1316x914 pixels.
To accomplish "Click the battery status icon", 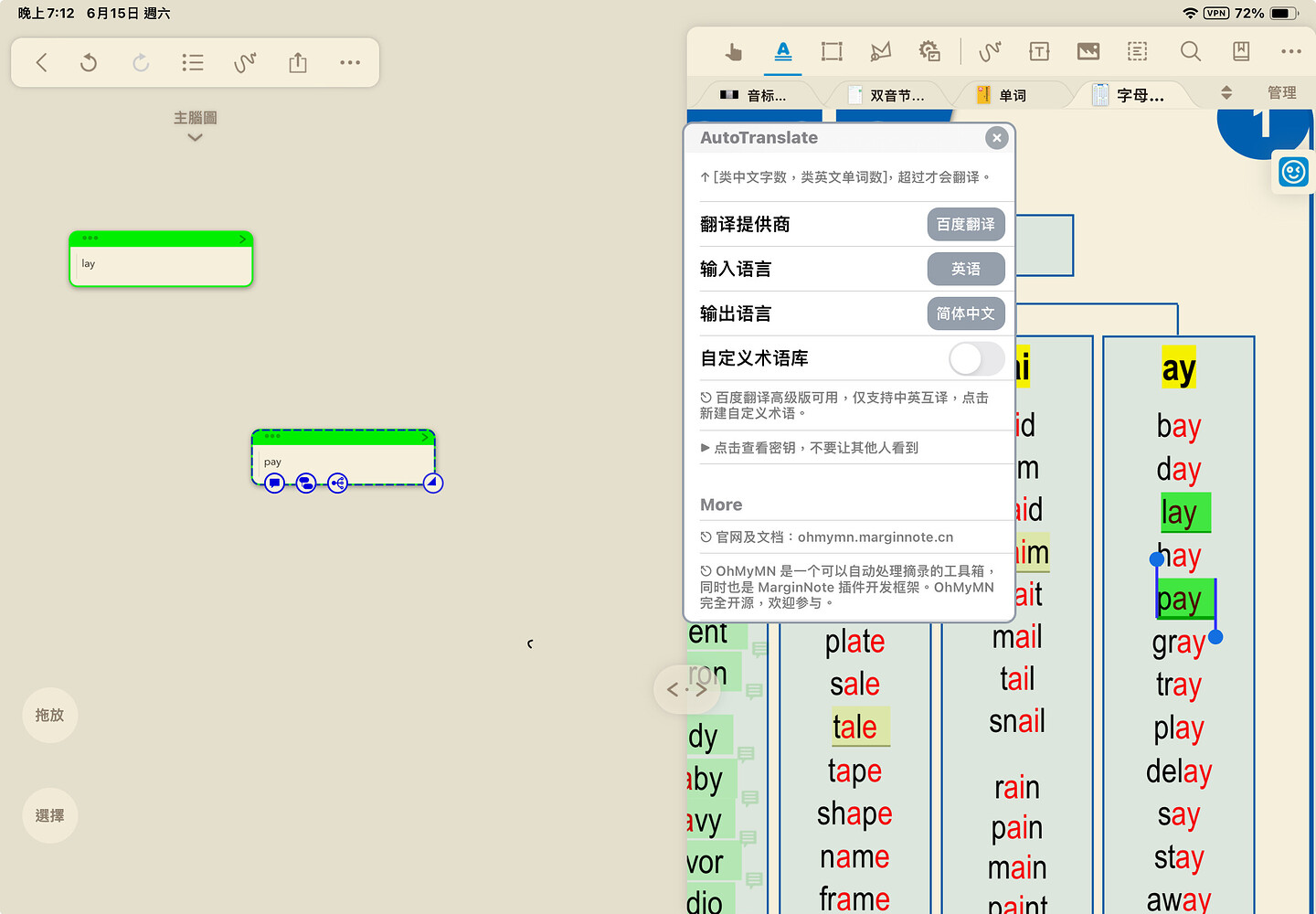I will pyautogui.click(x=1284, y=13).
